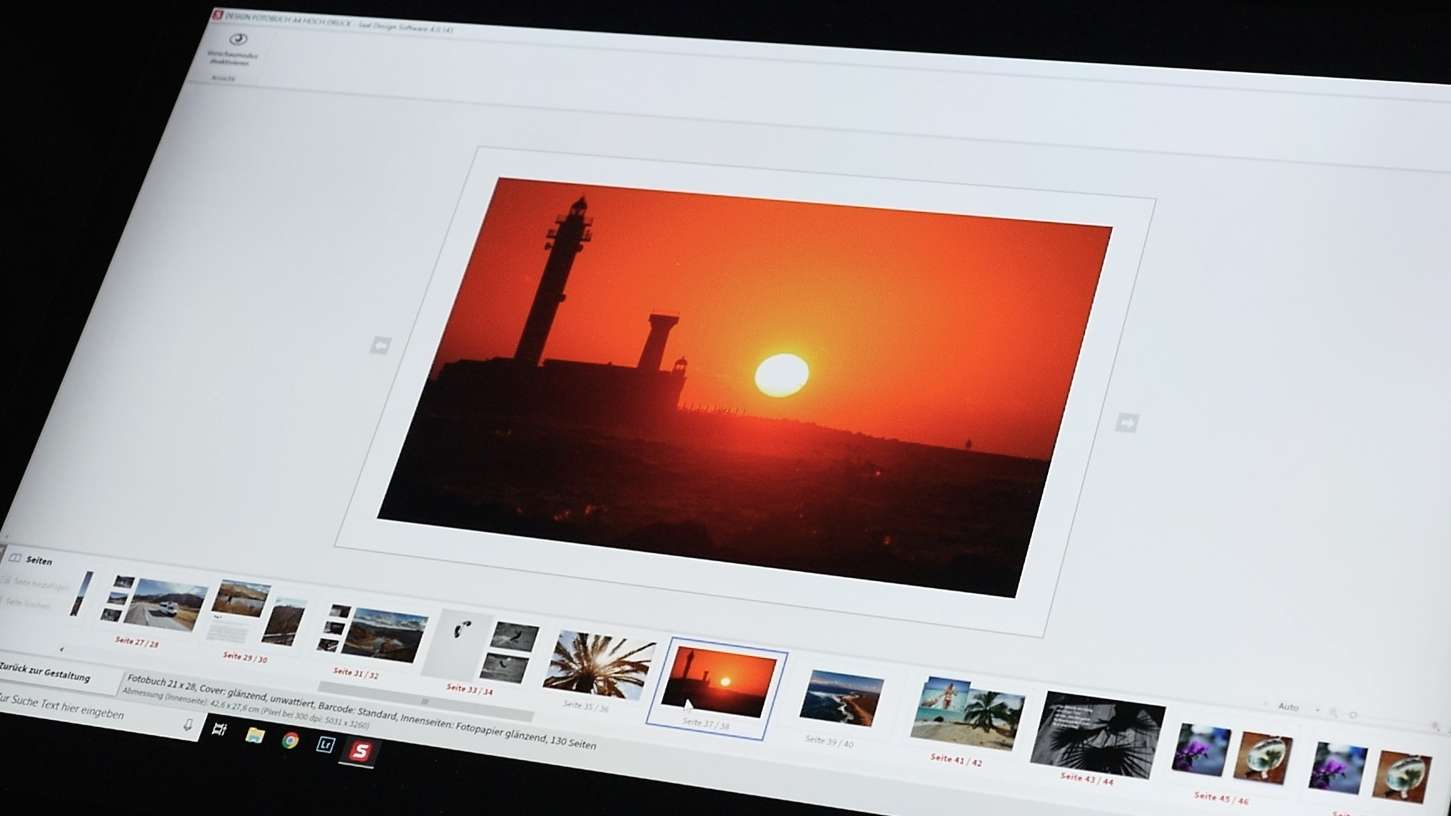1451x816 pixels.
Task: Launch Google Chrome from the taskbar
Action: point(290,740)
